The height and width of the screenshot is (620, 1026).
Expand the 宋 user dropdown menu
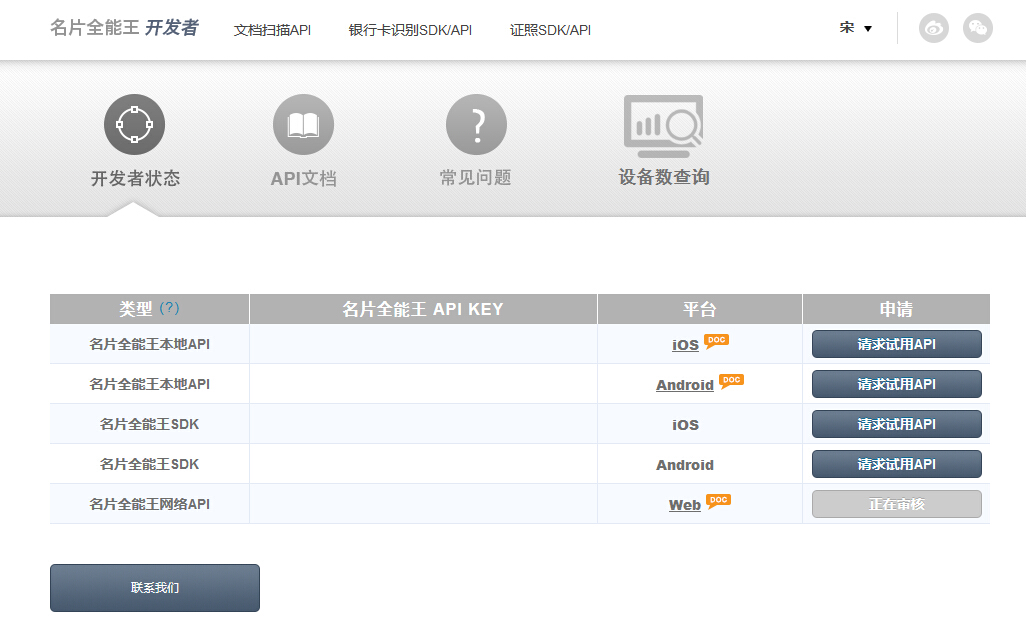click(x=856, y=28)
